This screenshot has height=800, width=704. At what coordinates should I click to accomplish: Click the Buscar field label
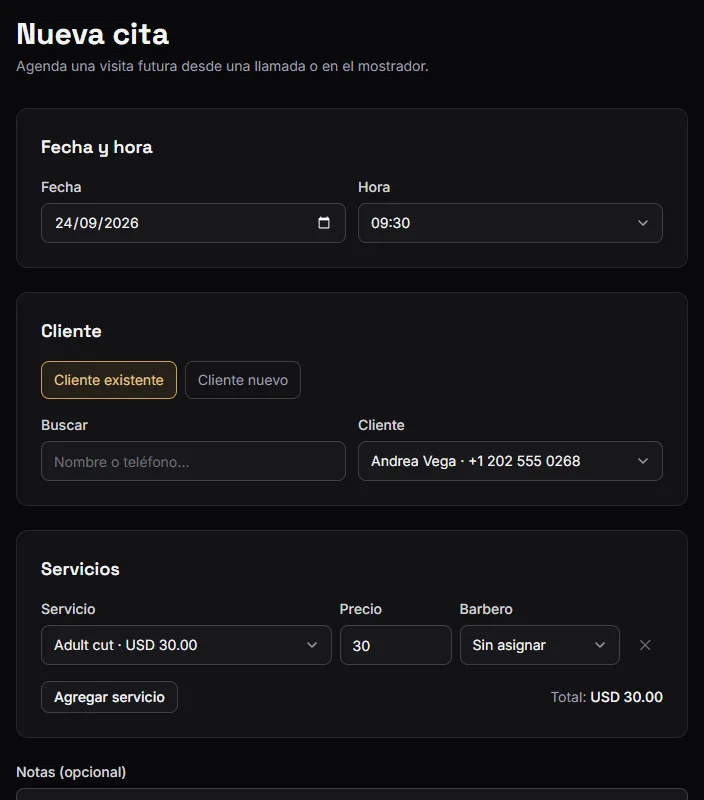click(x=64, y=425)
